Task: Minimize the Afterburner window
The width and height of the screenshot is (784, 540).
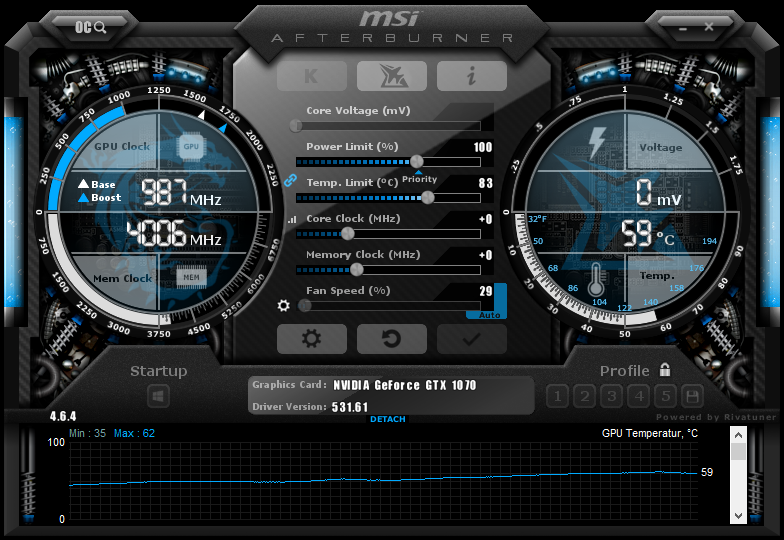Action: point(683,28)
